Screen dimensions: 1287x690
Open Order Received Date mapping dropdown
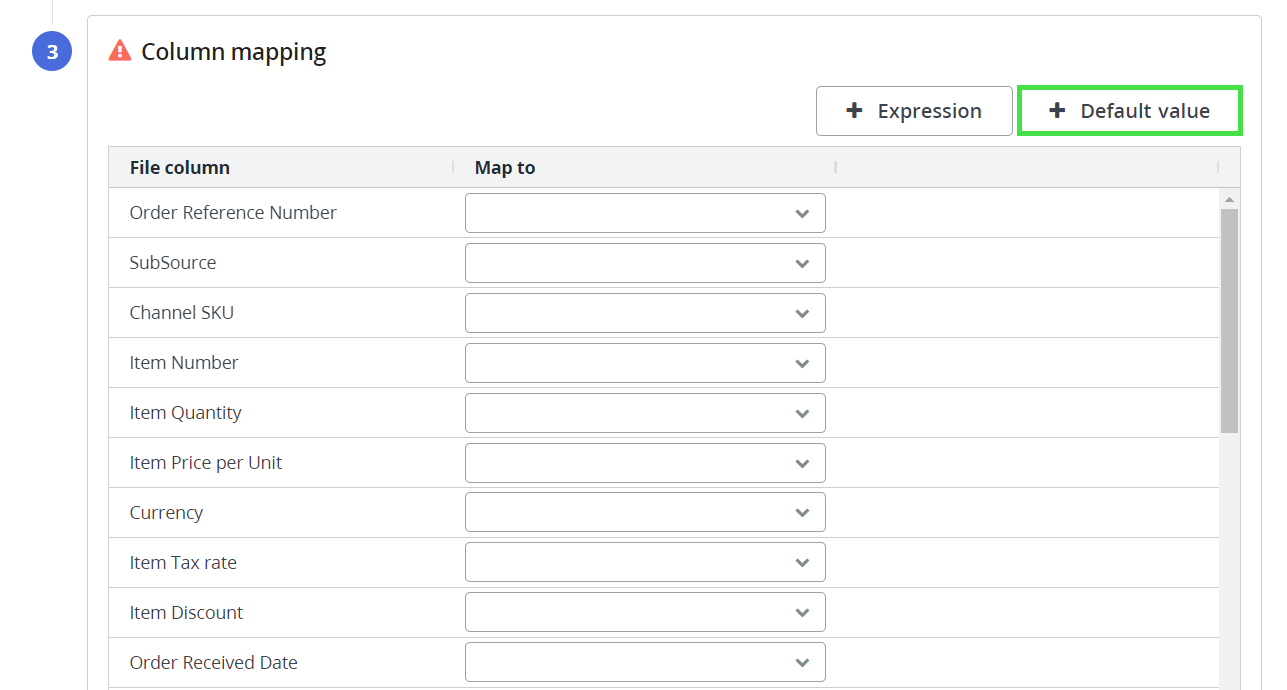point(645,662)
